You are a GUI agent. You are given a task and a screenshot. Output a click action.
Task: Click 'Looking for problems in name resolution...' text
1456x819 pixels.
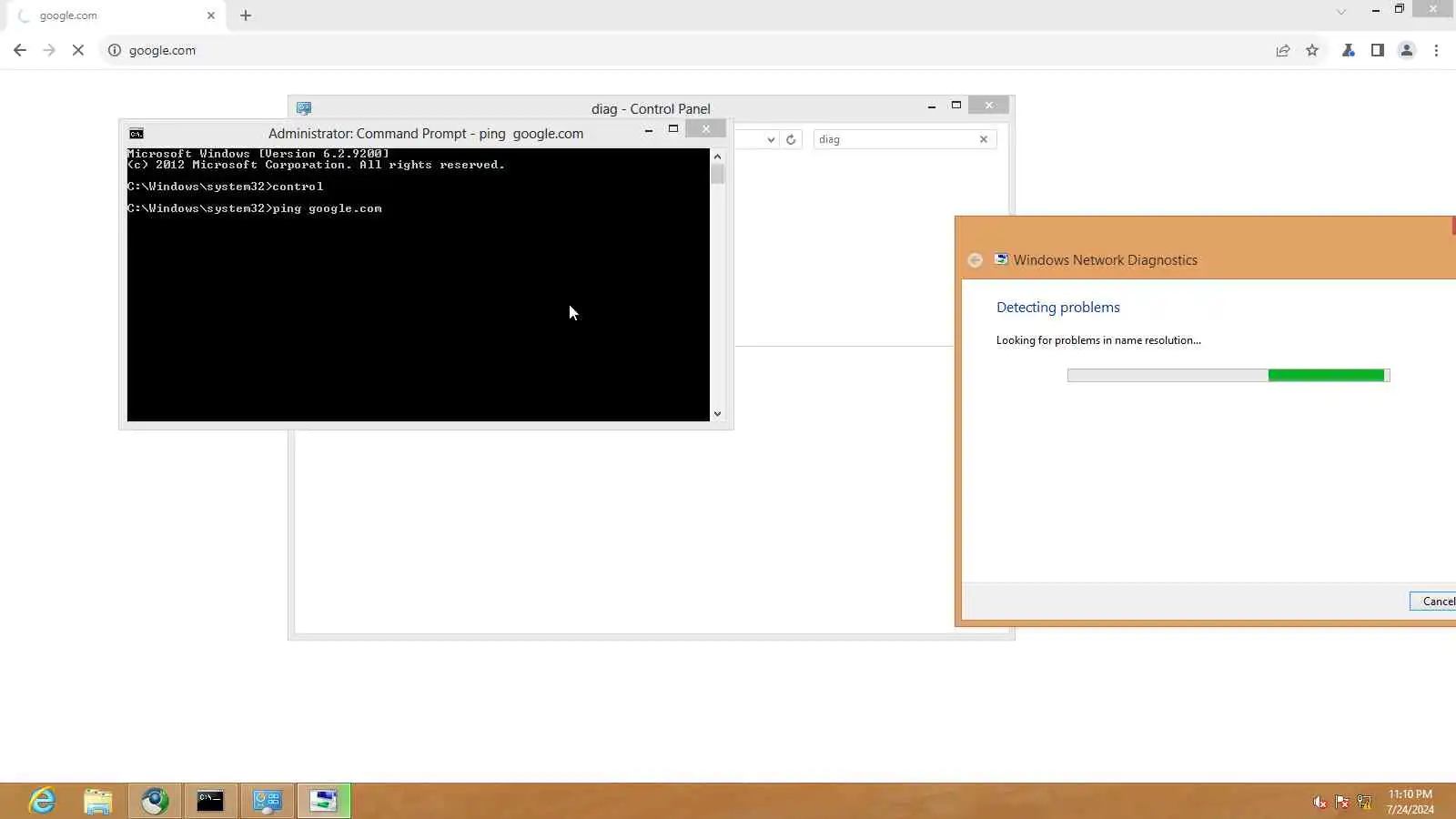(x=1098, y=340)
